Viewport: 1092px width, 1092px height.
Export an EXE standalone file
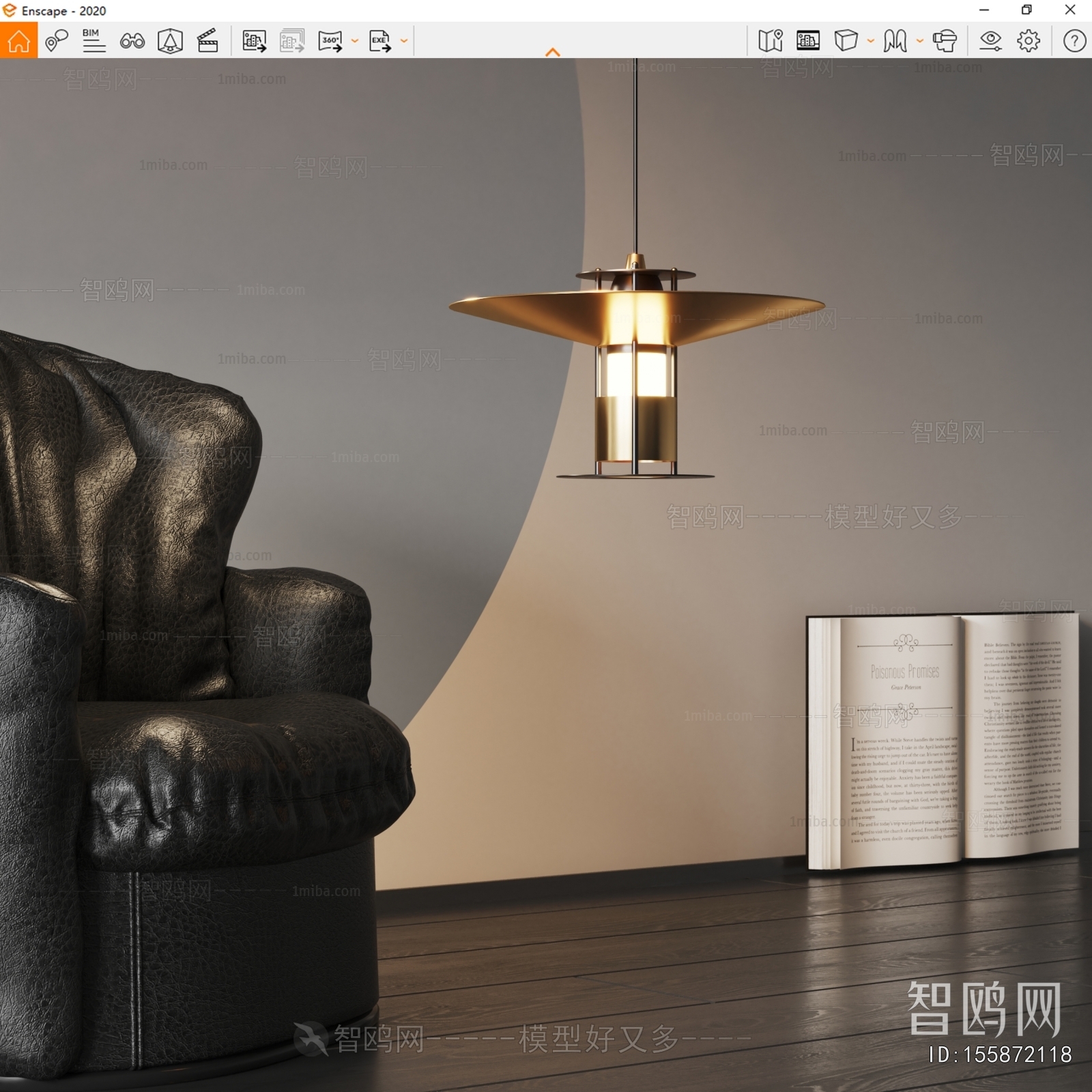tap(380, 41)
